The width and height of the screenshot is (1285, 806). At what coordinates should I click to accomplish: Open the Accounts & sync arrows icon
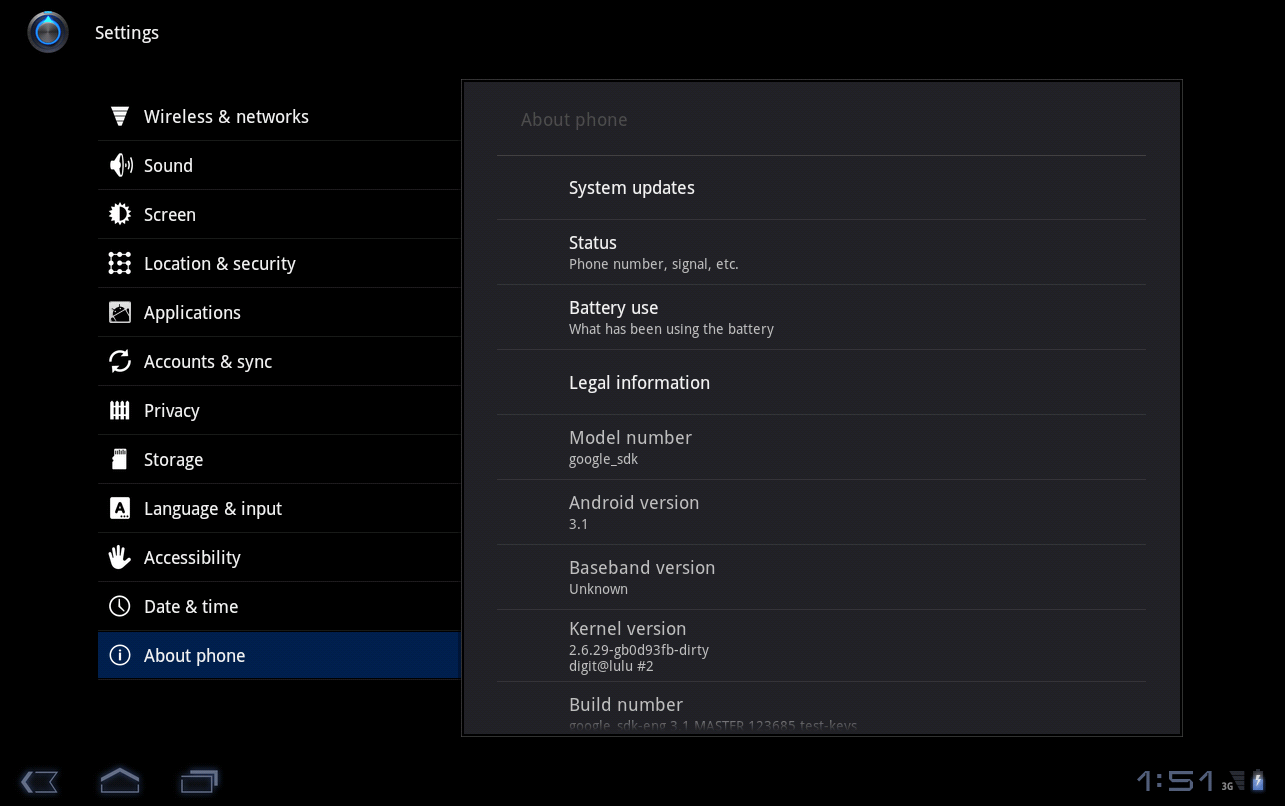tap(120, 361)
